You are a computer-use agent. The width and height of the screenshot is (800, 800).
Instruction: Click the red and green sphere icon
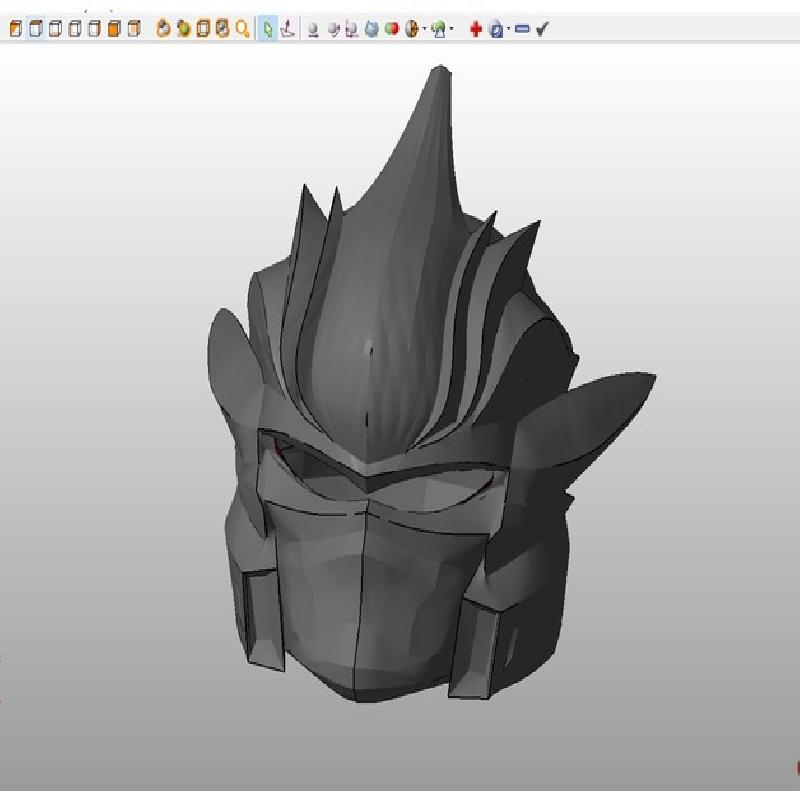click(392, 29)
